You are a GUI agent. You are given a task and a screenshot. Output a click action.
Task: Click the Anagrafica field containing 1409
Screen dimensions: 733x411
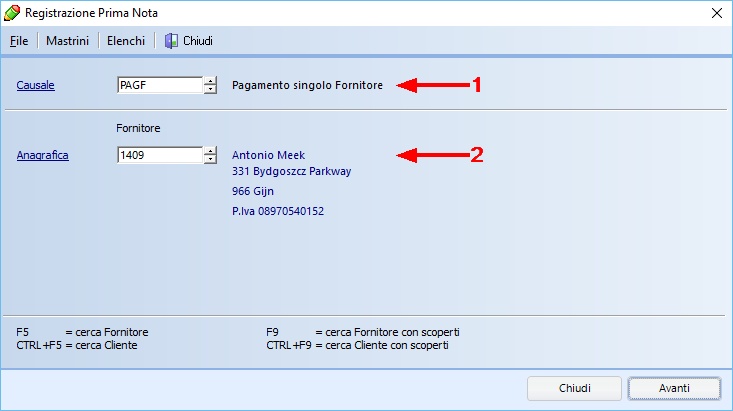[x=159, y=155]
